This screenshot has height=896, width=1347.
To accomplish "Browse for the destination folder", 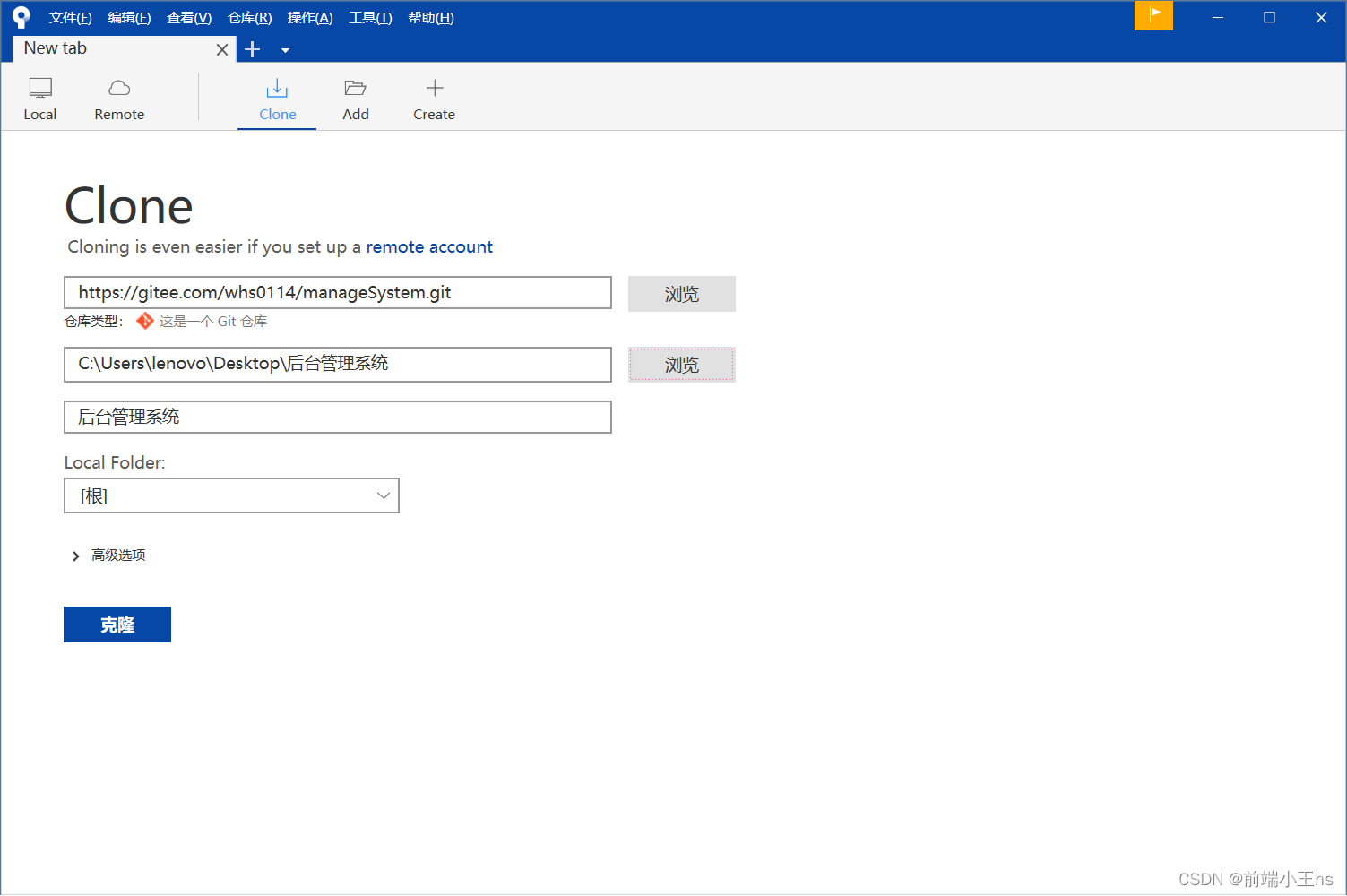I will [682, 365].
